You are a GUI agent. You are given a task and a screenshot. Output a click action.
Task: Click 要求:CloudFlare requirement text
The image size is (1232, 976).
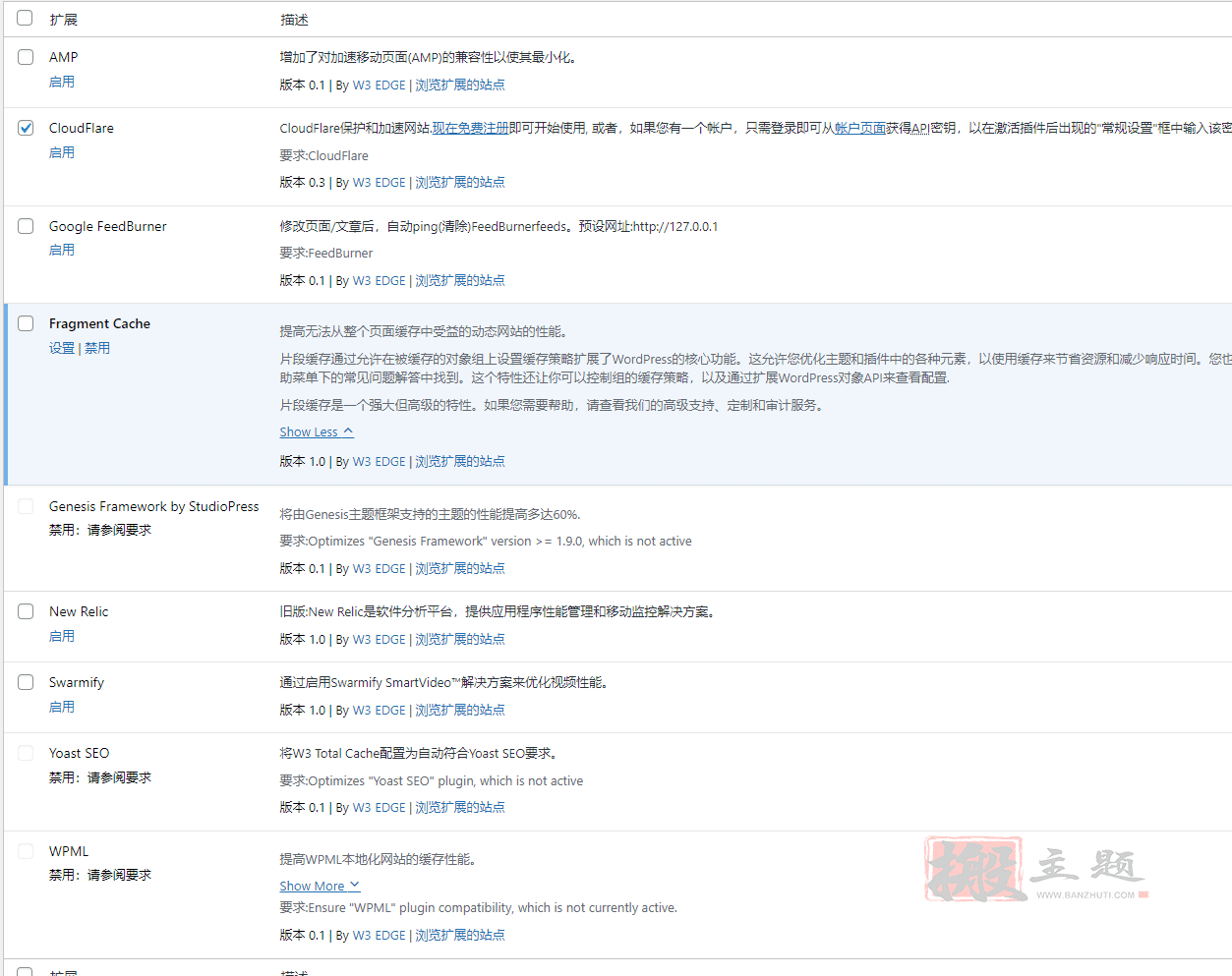[324, 155]
